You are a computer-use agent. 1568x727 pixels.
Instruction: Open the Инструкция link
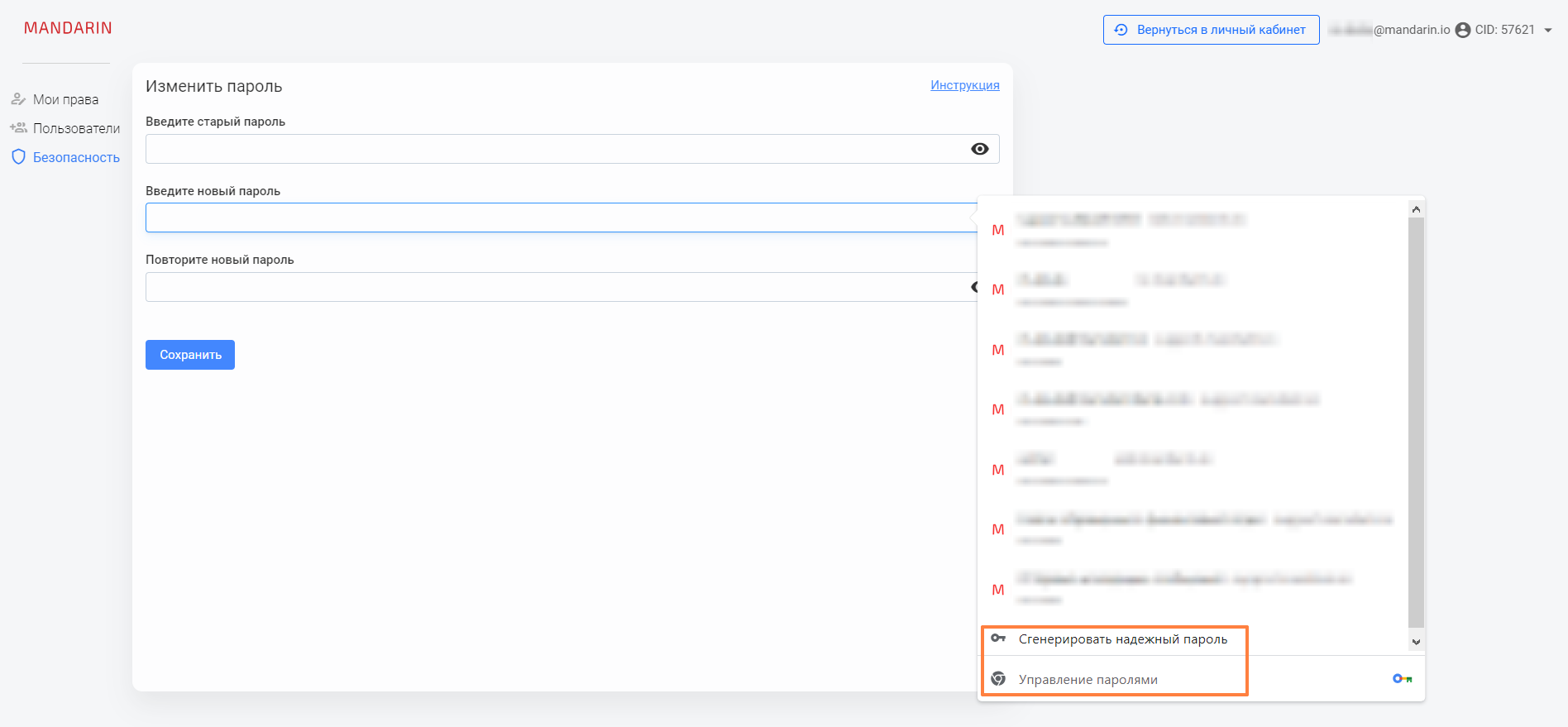[964, 85]
